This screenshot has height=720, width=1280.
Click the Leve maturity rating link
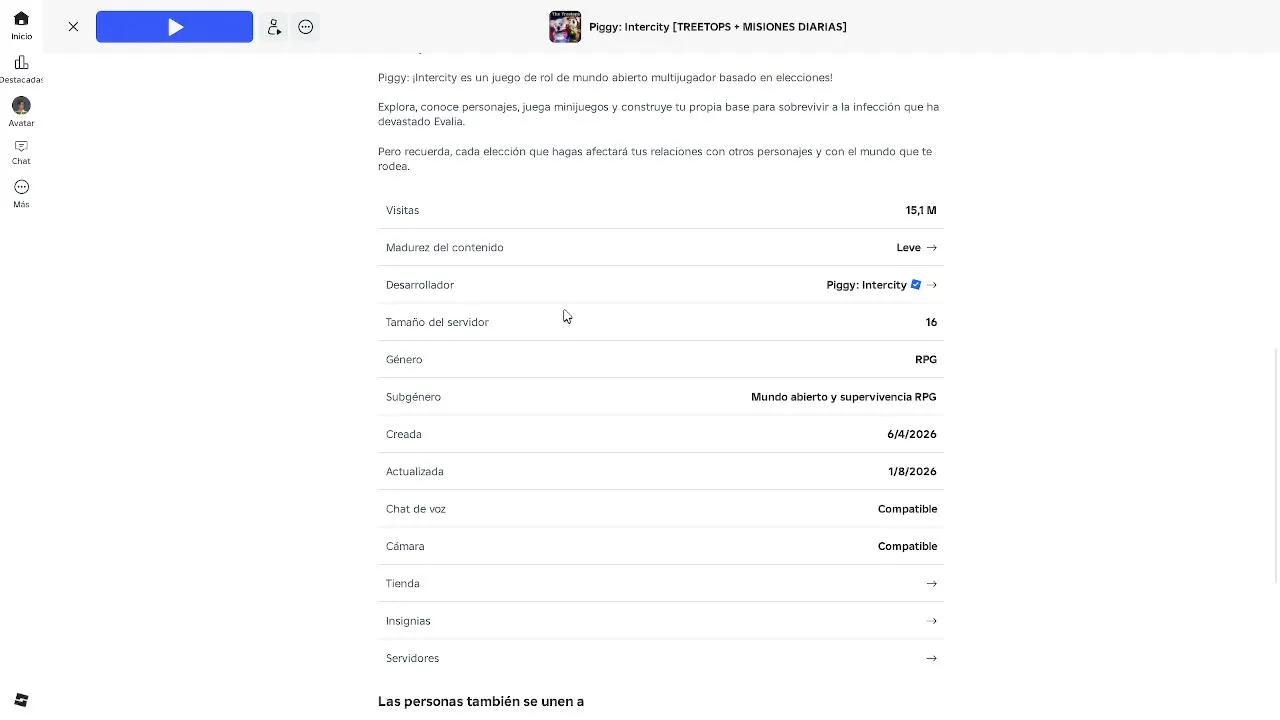908,248
